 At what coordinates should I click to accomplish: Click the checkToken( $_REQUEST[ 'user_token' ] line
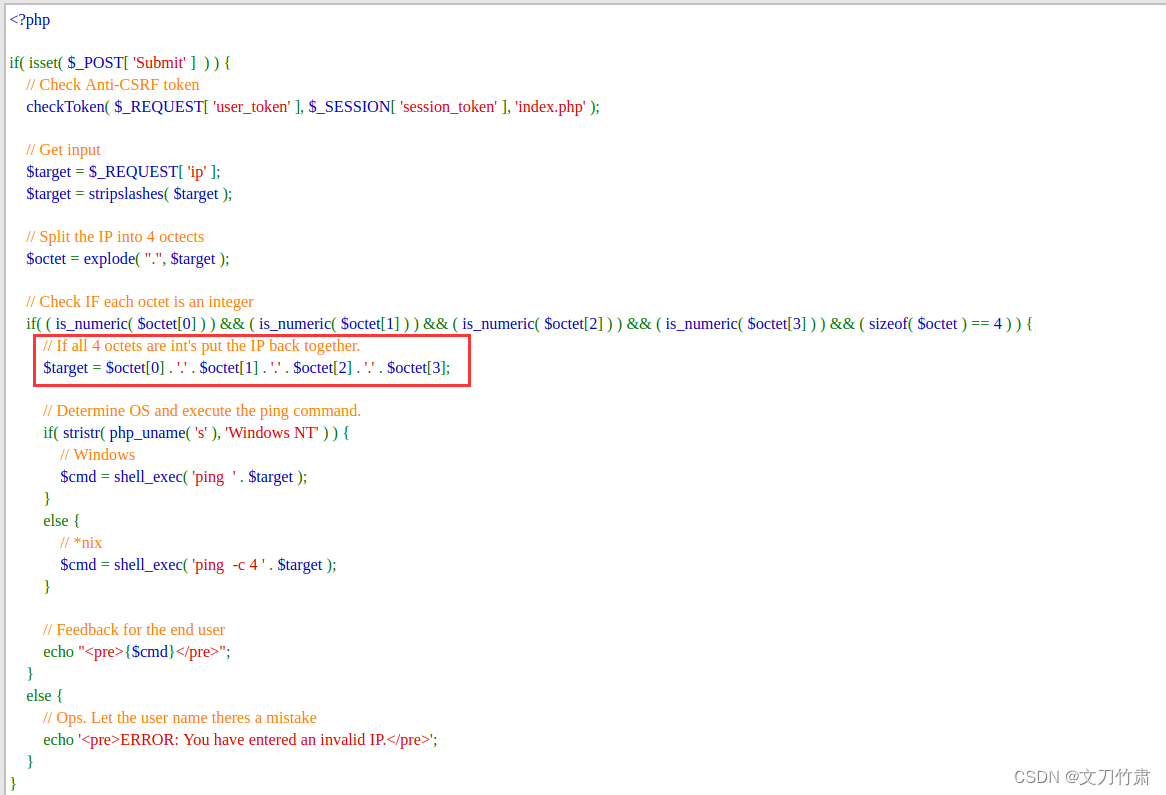(313, 107)
